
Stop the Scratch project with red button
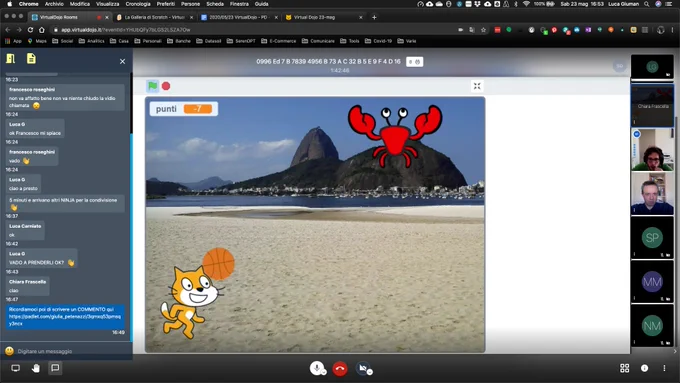166,86
